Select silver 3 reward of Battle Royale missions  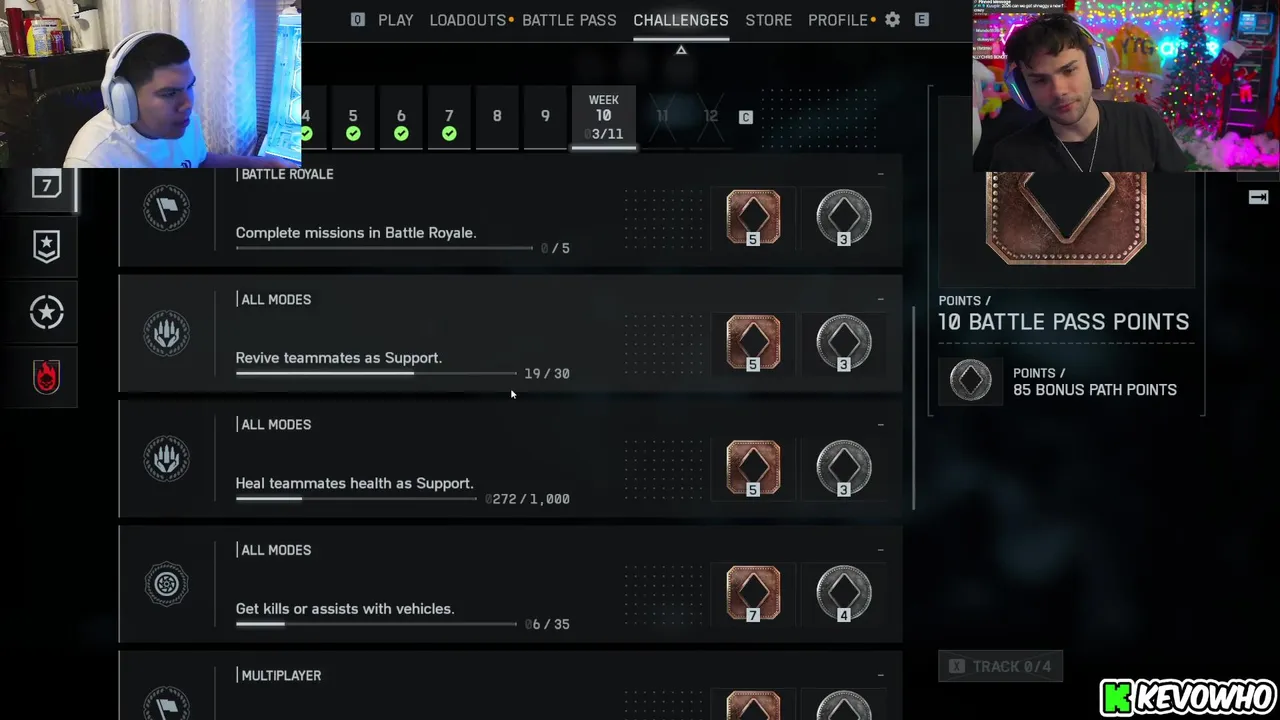pyautogui.click(x=843, y=217)
